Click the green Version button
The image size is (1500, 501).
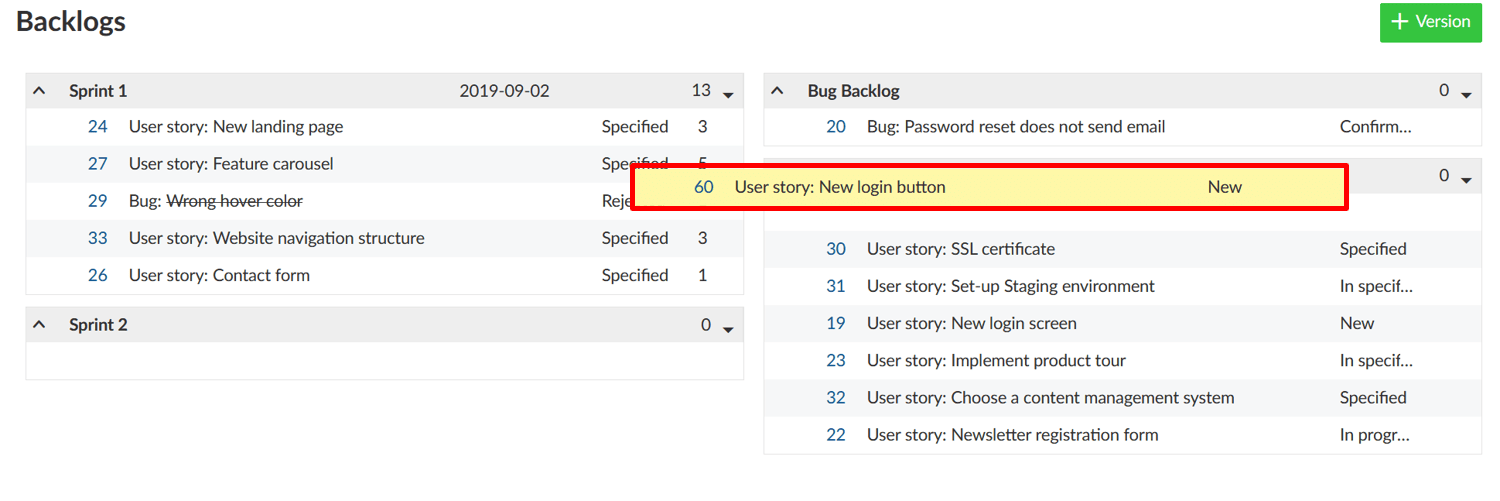[1430, 22]
